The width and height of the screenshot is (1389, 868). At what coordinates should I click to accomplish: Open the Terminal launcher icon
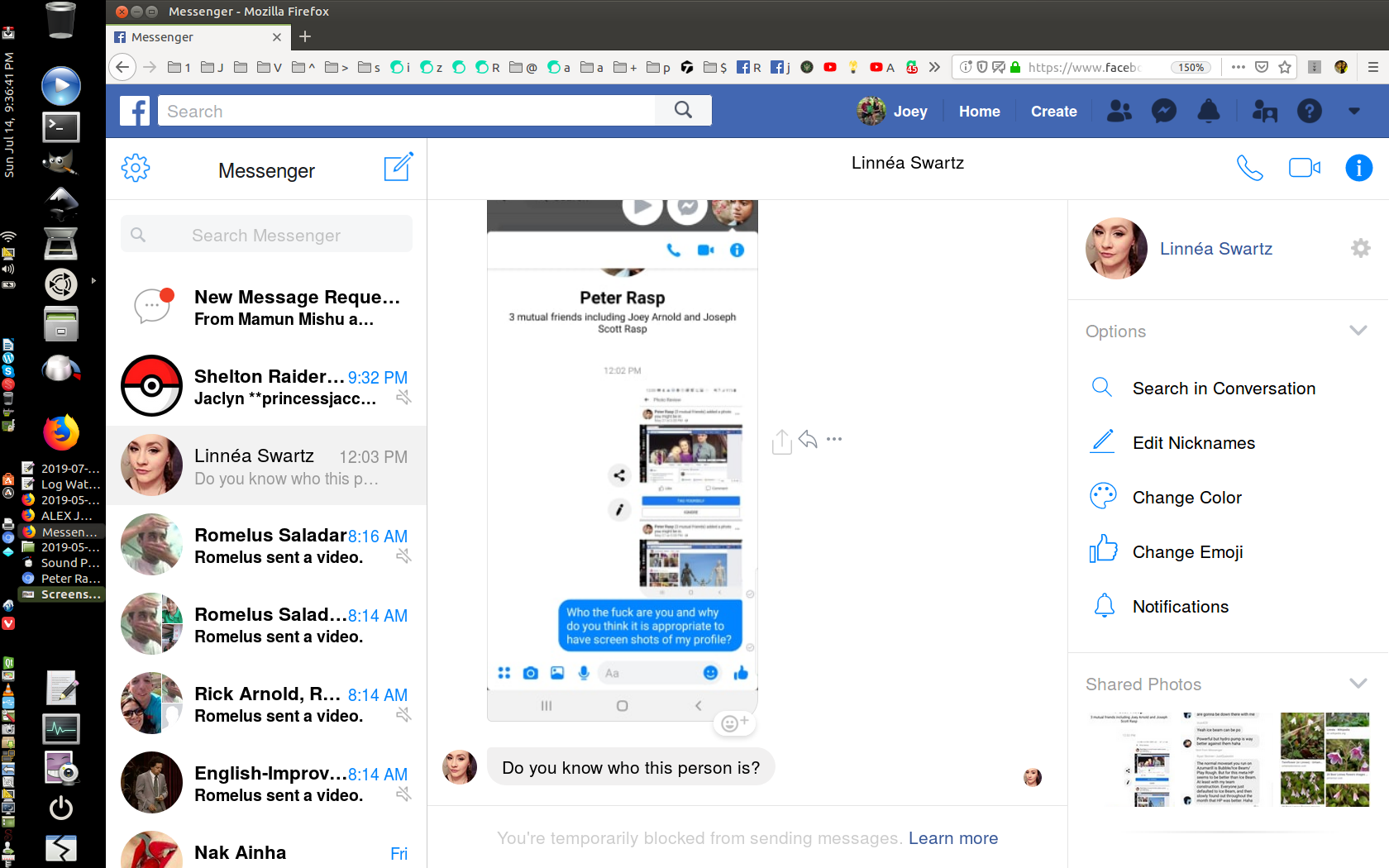(61, 126)
